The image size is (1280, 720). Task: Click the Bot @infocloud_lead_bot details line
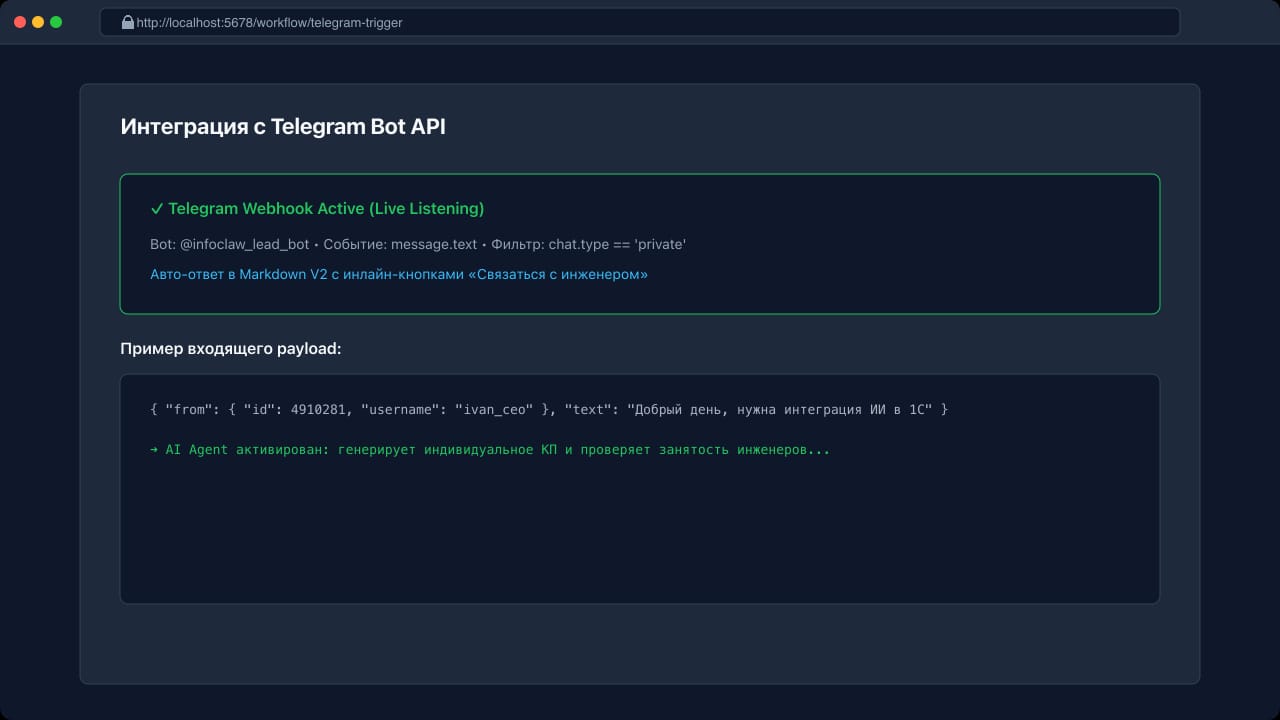(418, 245)
